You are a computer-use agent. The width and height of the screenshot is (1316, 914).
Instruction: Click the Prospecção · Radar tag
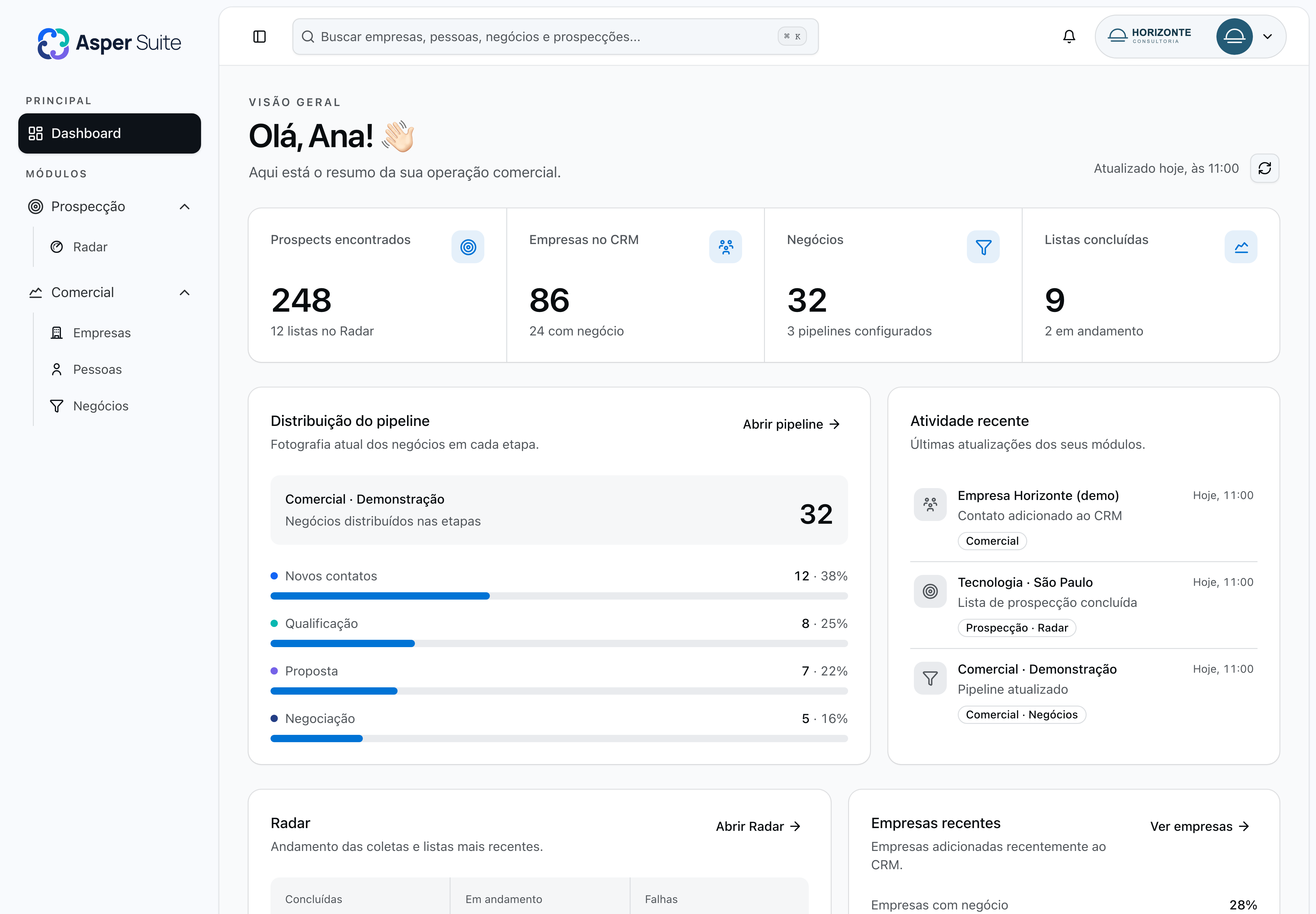pos(1017,628)
